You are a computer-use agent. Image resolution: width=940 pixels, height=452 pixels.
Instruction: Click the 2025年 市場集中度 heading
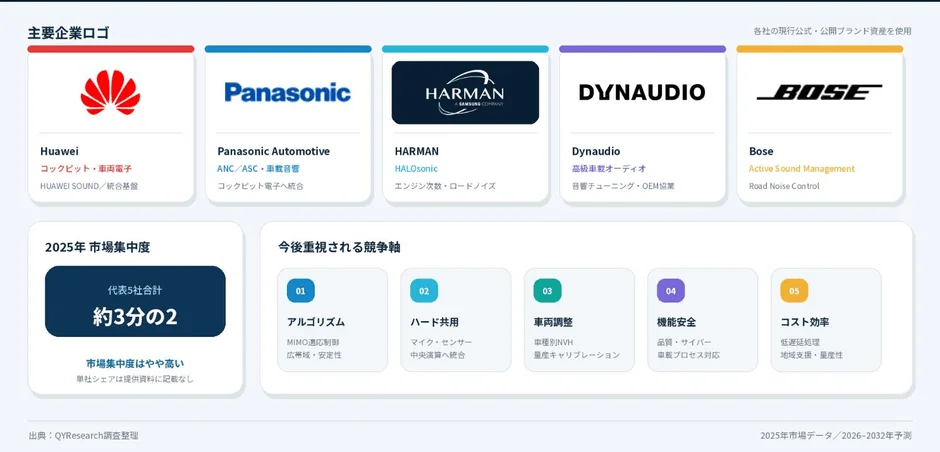click(x=97, y=247)
